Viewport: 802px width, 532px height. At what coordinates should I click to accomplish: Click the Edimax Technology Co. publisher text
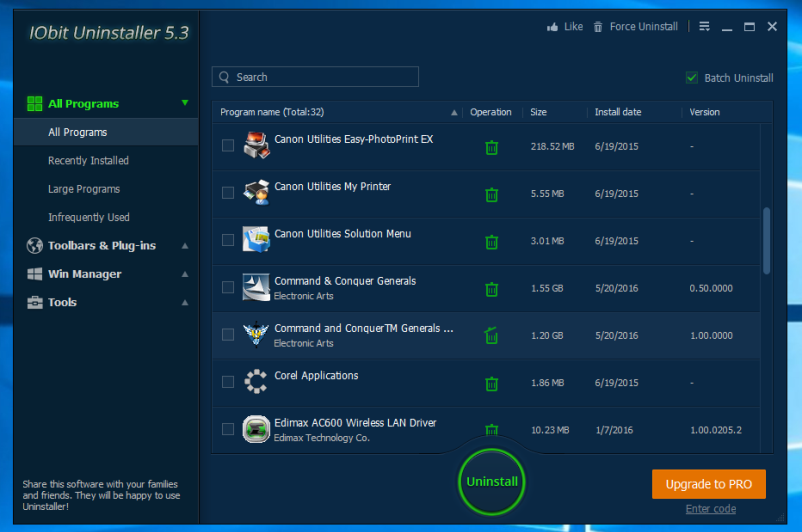click(x=322, y=438)
